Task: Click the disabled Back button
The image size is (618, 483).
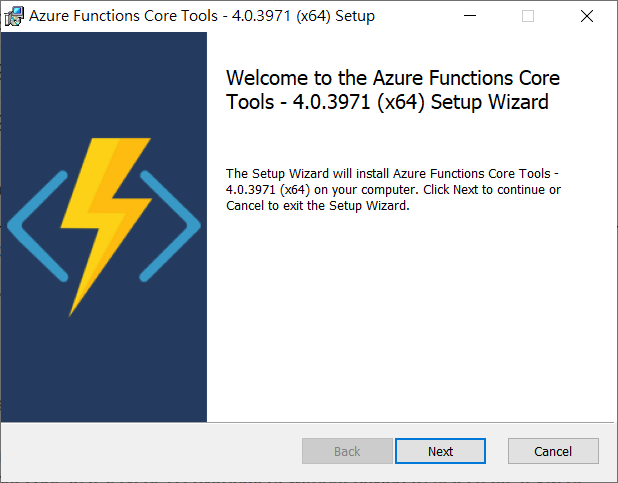Action: click(347, 451)
